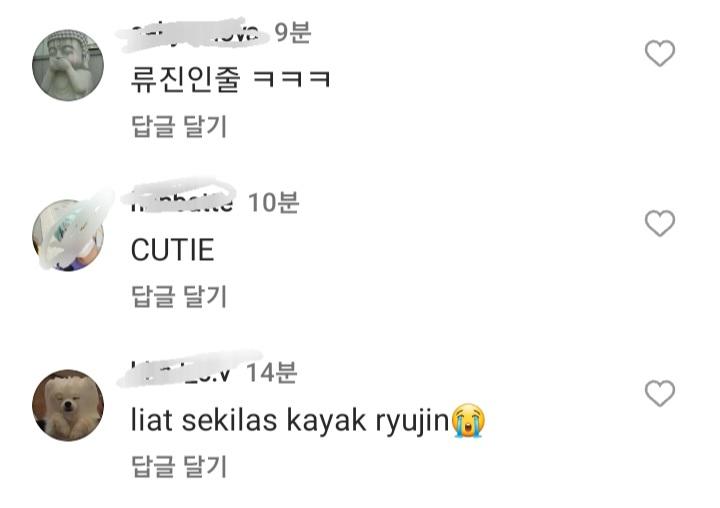Screen dimensions: 720x508
Task: Click the 9분 timestamp
Action: pos(293,33)
